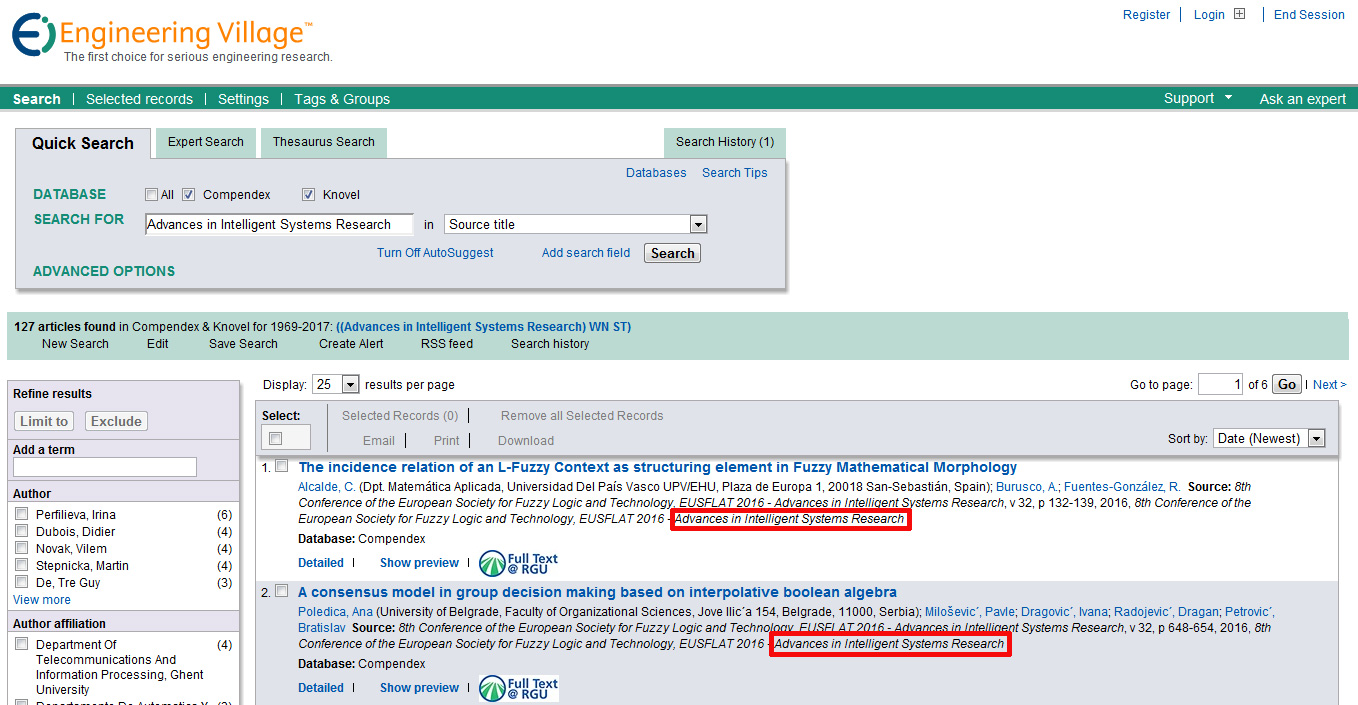Click the Login link
The image size is (1358, 705).
[x=1209, y=15]
